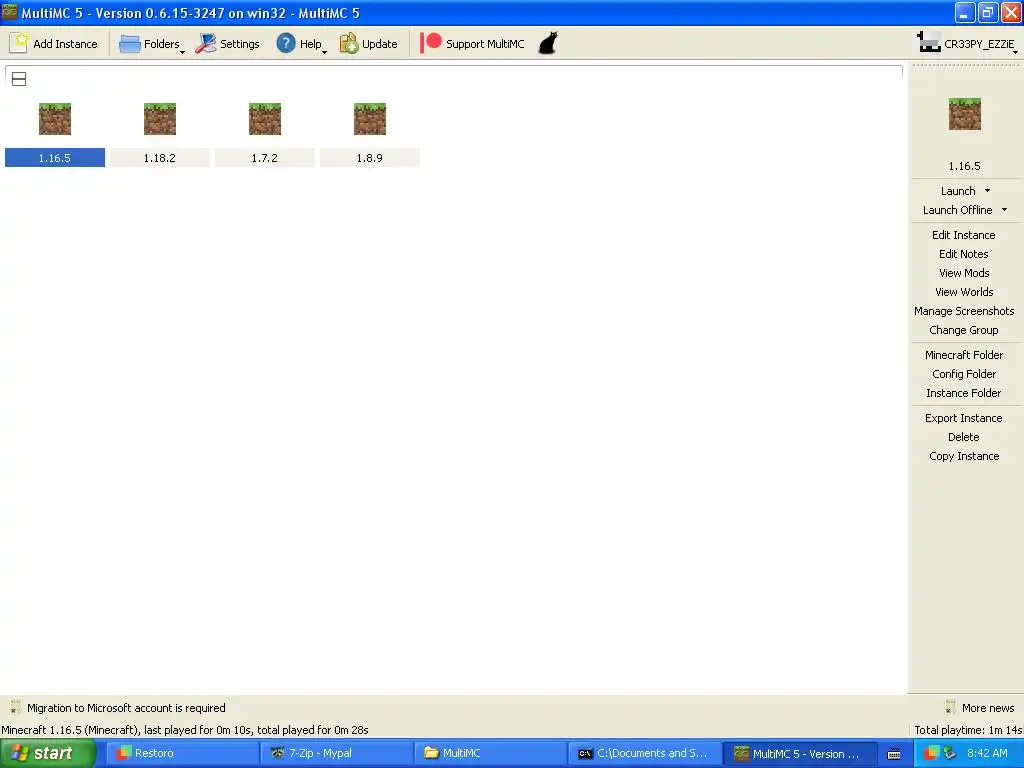Expand the Launch dropdown arrow
This screenshot has height=768, width=1024.
(987, 191)
